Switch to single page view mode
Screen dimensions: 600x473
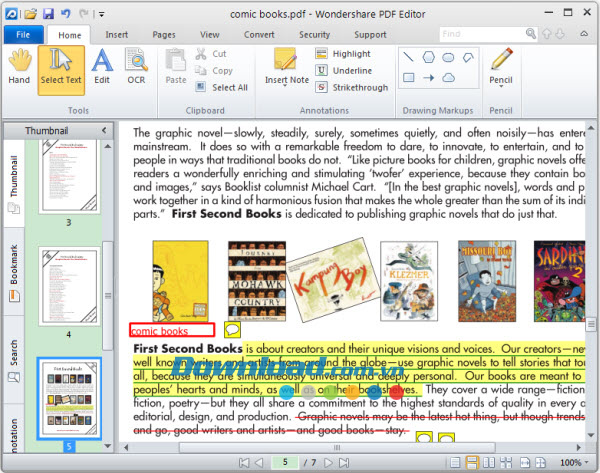coord(455,463)
